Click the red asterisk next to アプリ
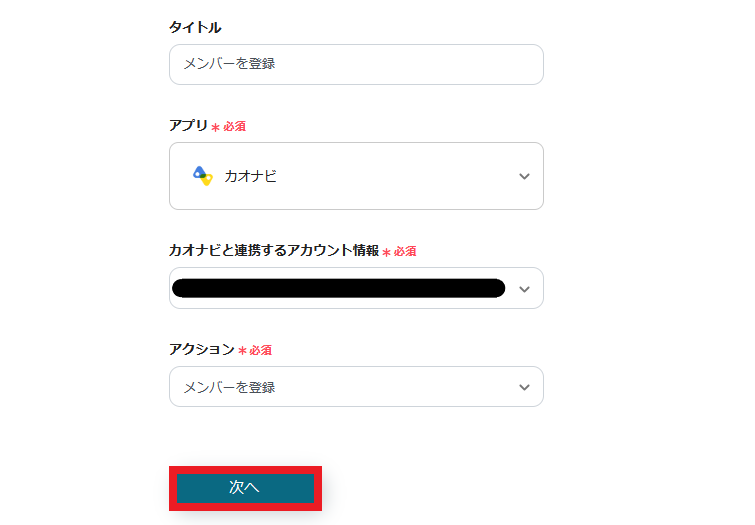Viewport: 755px width, 525px height. 215,128
